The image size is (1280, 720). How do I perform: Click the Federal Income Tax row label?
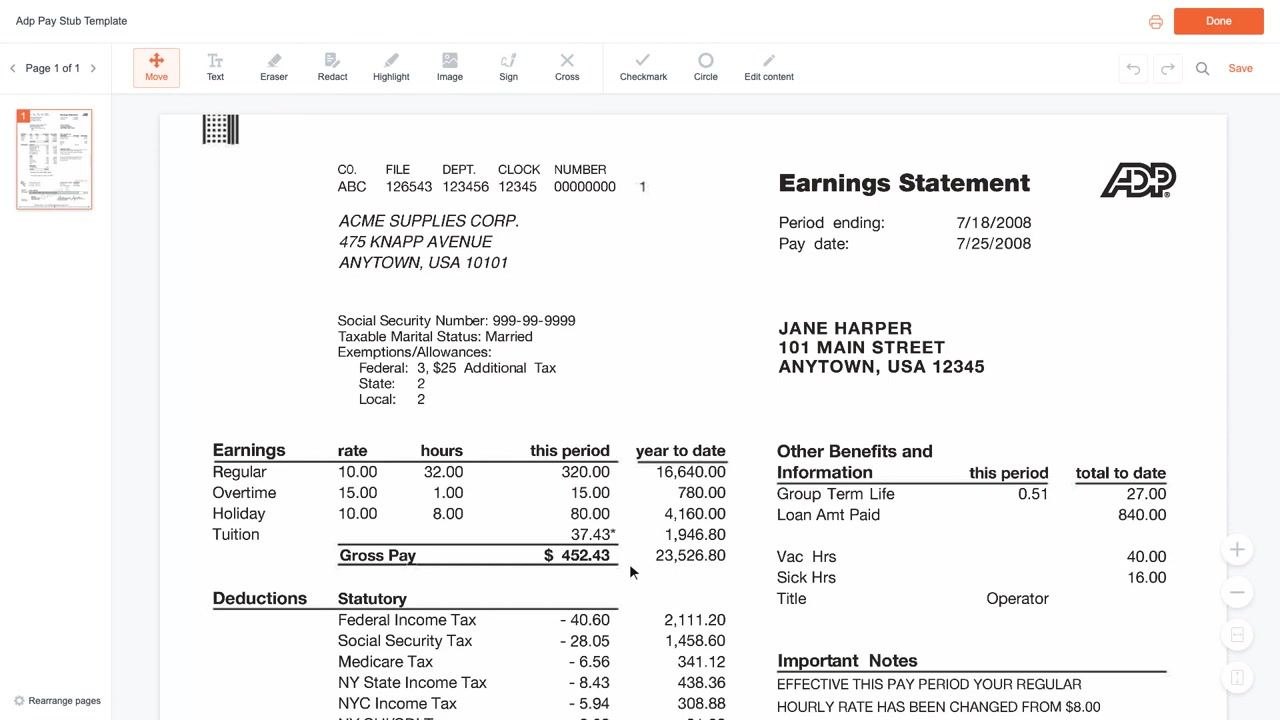[407, 620]
